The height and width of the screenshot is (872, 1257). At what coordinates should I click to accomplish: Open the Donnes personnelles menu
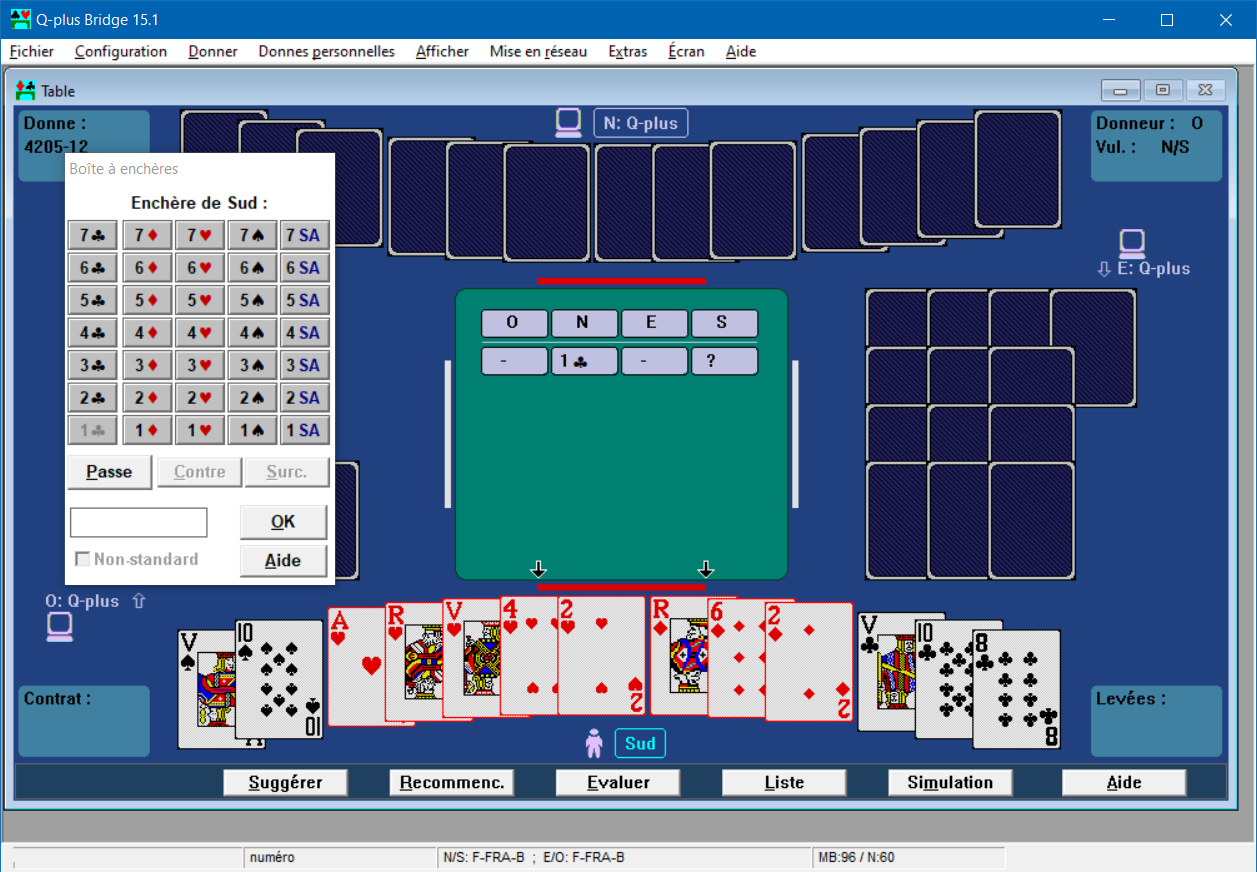point(326,51)
